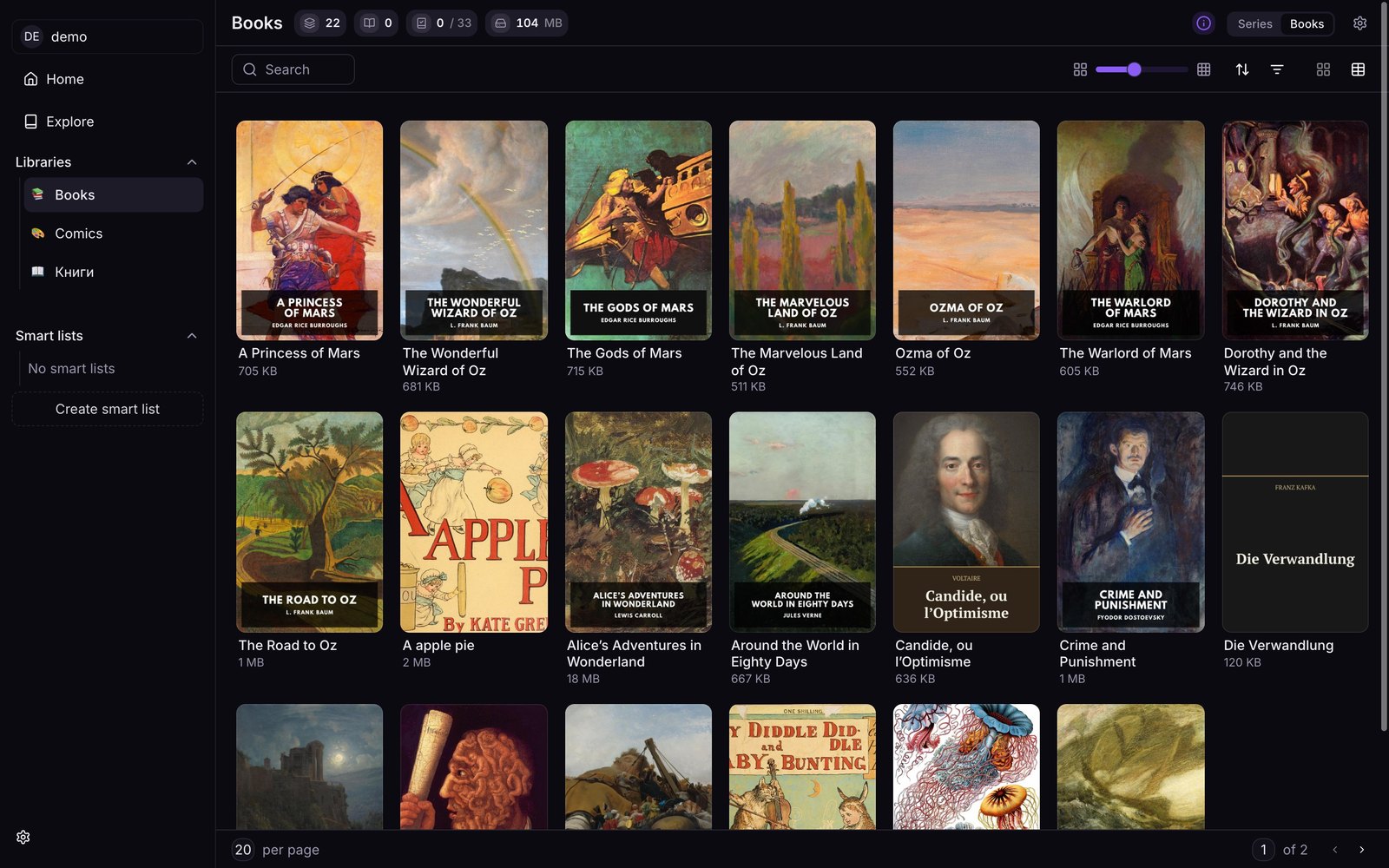Image resolution: width=1389 pixels, height=868 pixels.
Task: Click the vertical scrollbar on right edge
Action: pos(1384,365)
